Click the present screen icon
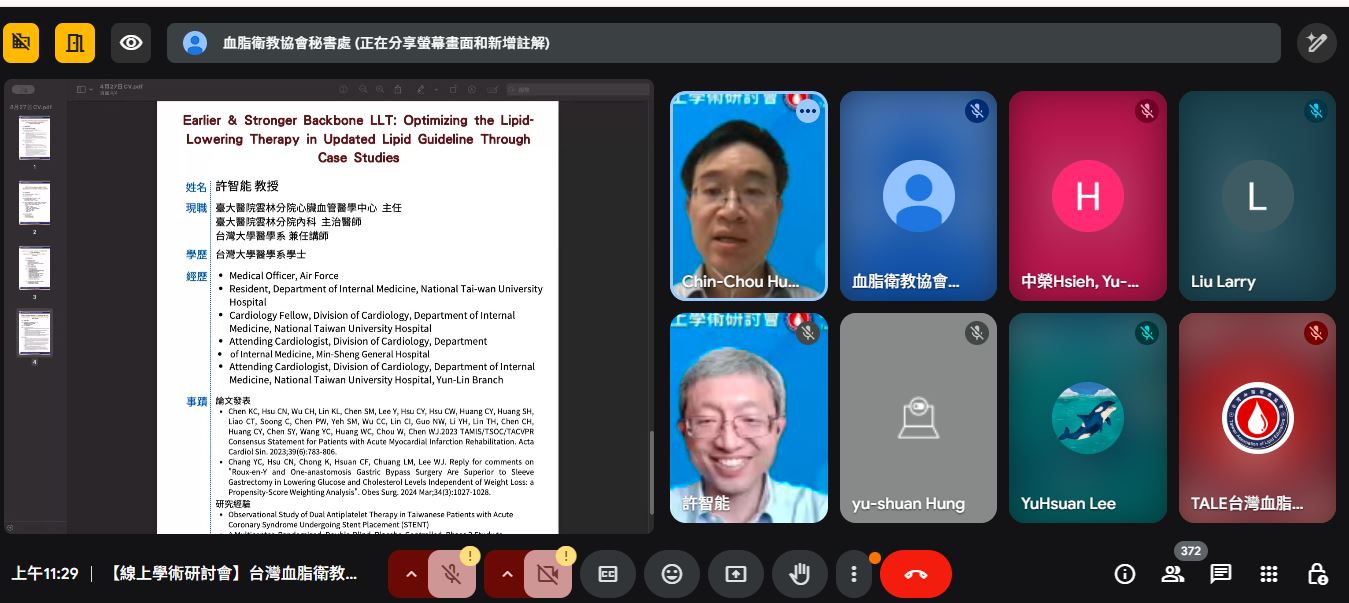 click(x=736, y=574)
